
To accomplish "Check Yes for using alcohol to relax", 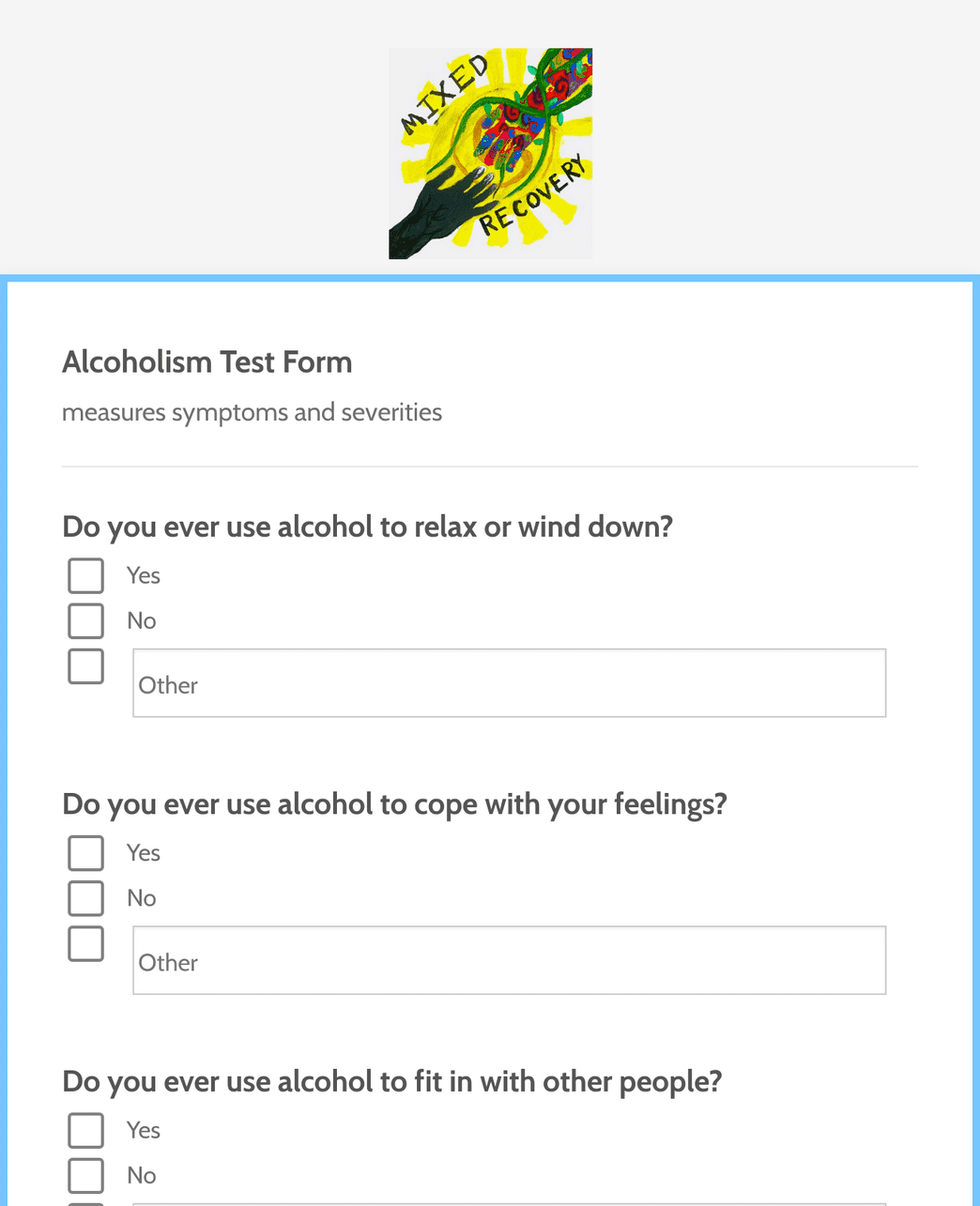I will [x=85, y=575].
